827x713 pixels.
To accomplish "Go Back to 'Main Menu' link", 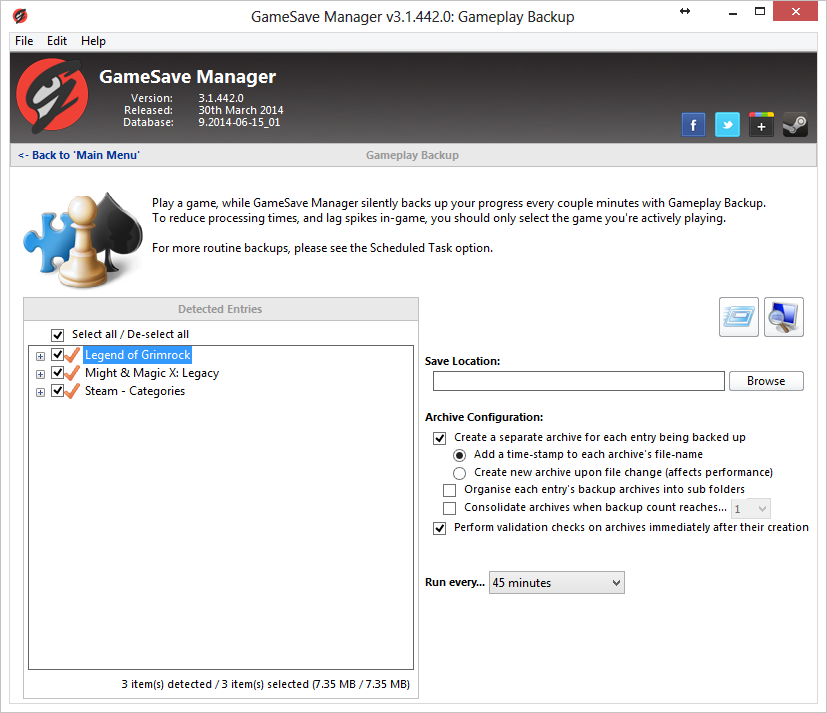I will pyautogui.click(x=79, y=155).
